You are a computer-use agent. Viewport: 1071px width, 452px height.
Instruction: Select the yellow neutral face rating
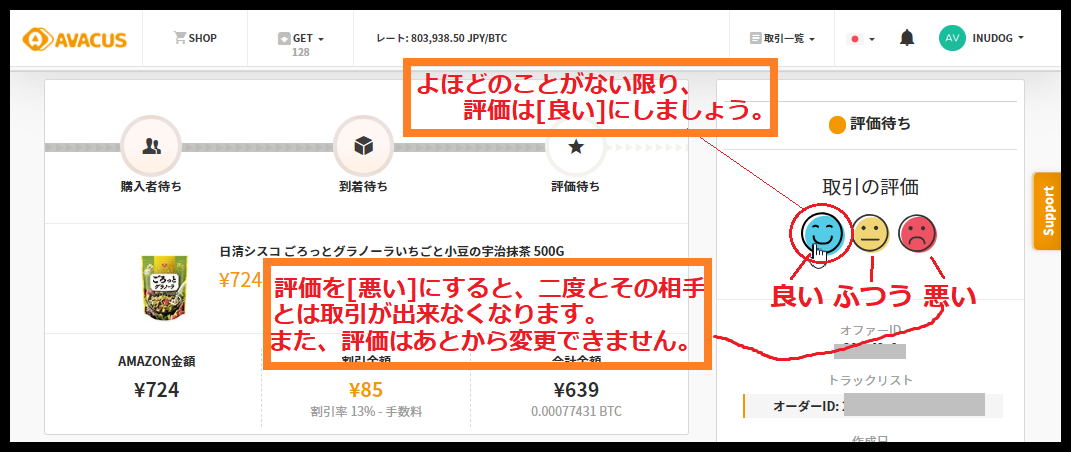tap(871, 234)
